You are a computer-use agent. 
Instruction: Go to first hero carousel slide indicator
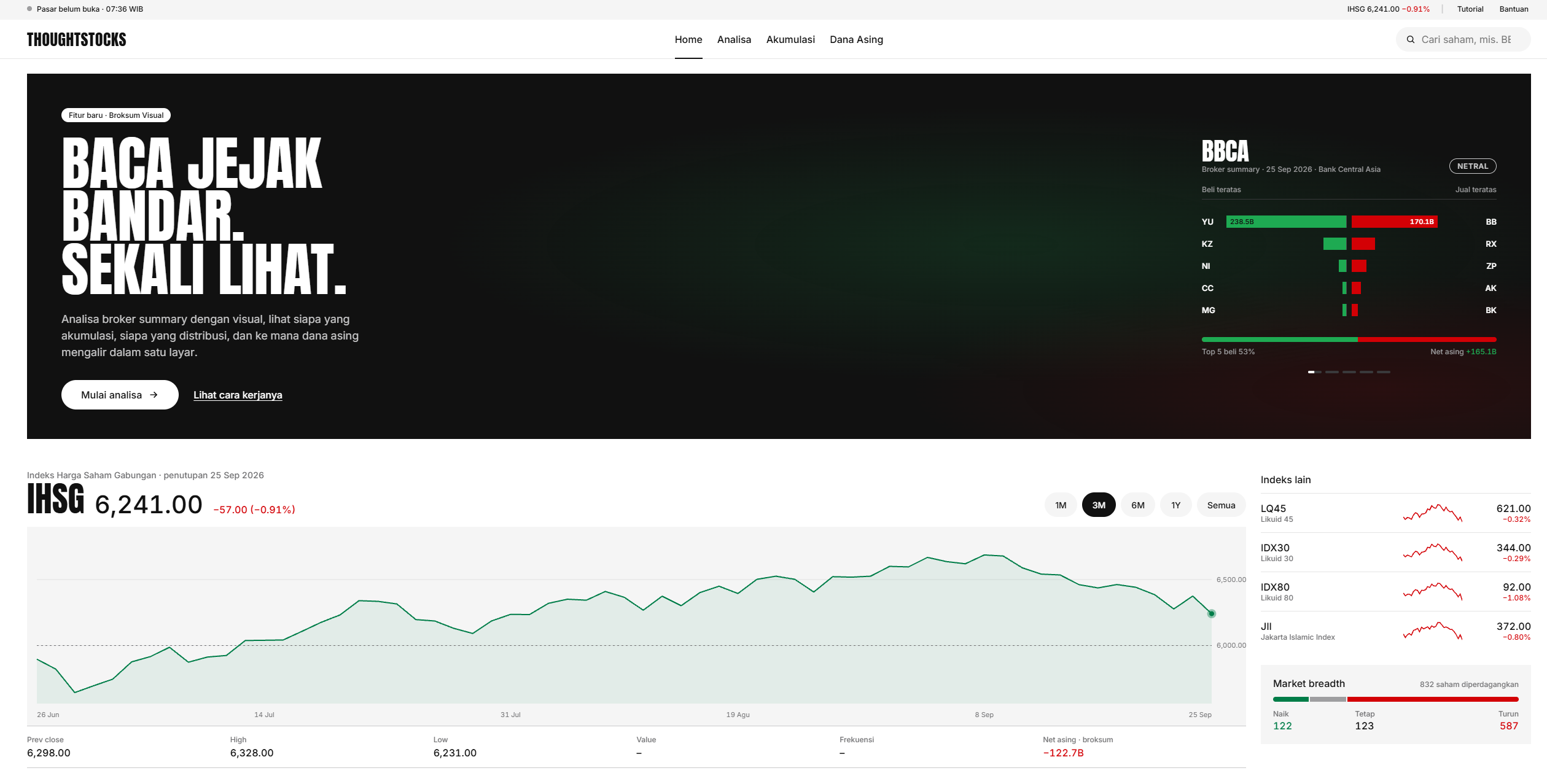1314,372
